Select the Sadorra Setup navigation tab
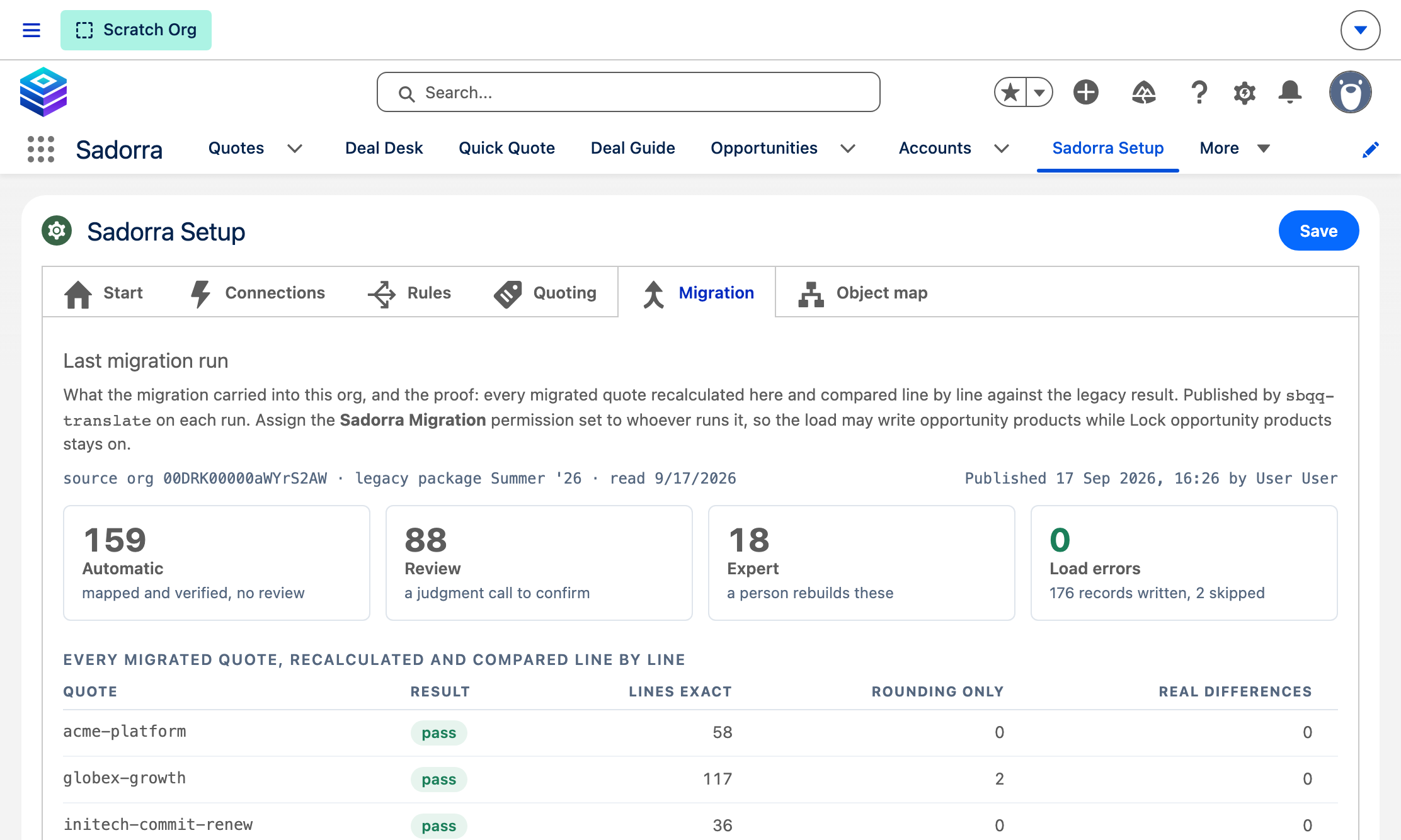 pos(1107,148)
